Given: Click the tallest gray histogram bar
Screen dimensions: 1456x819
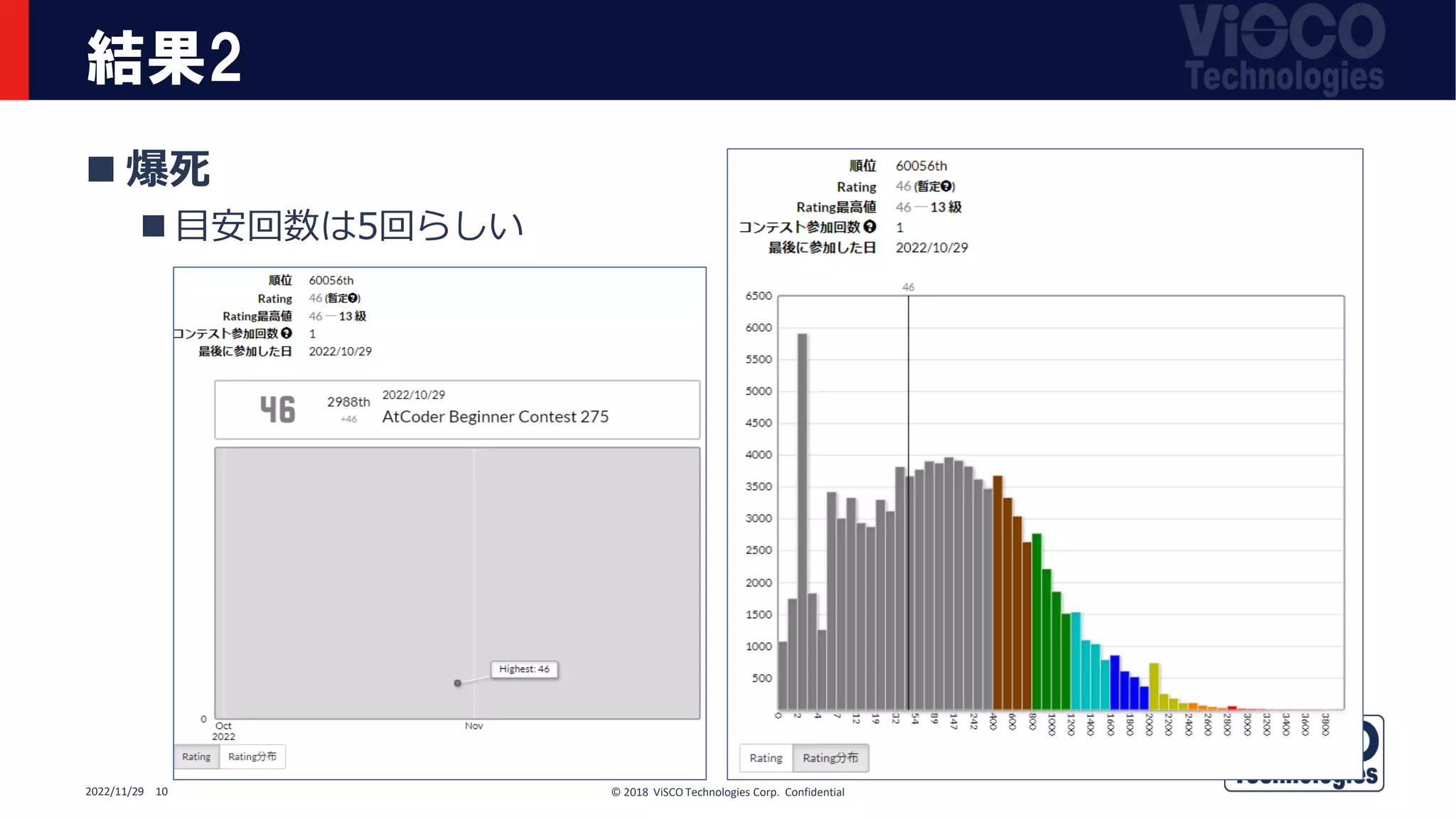Looking at the screenshot, I should 802,521.
